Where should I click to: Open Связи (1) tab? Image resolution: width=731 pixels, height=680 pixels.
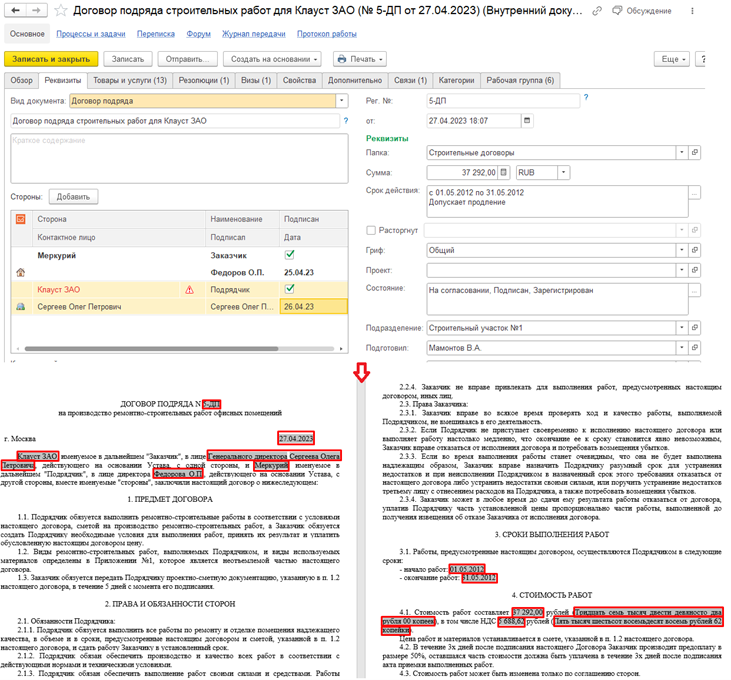click(410, 80)
